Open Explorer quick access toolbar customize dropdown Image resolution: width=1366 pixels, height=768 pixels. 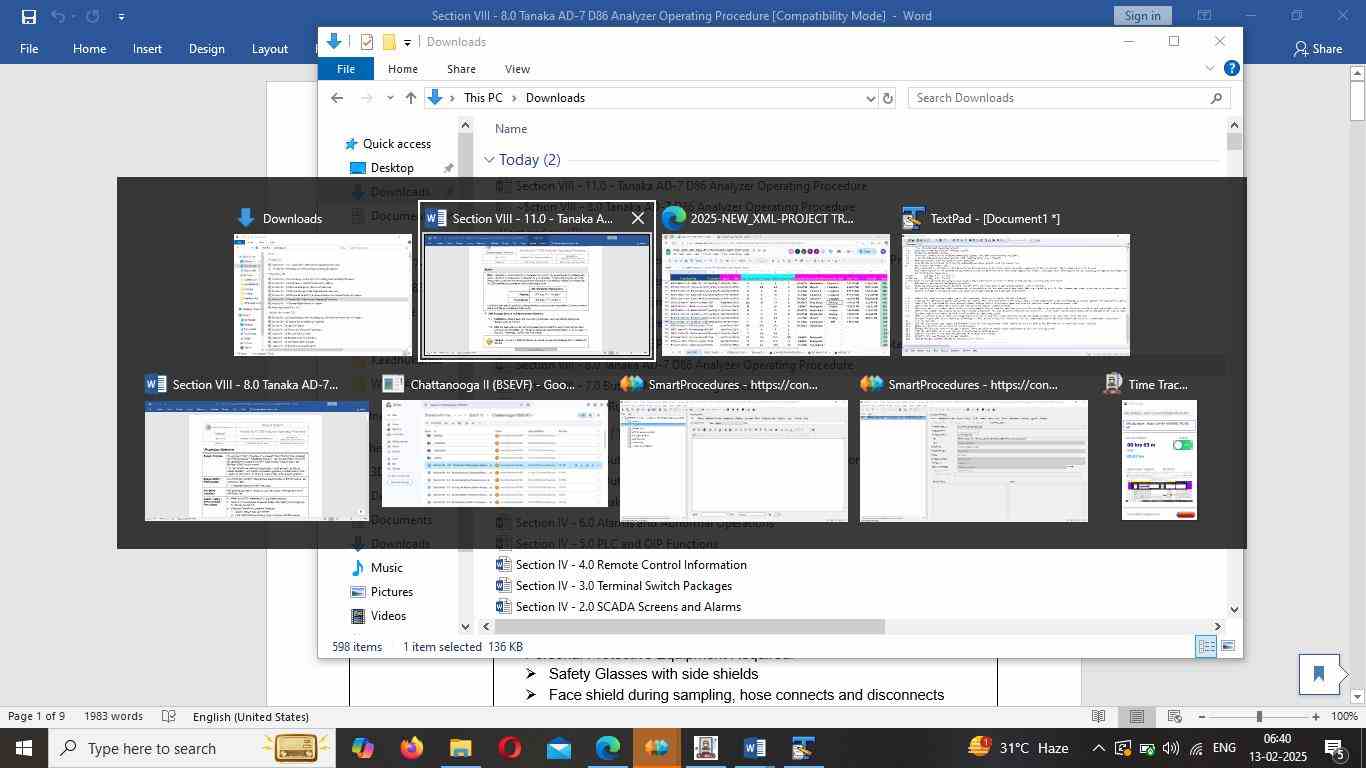(x=407, y=43)
